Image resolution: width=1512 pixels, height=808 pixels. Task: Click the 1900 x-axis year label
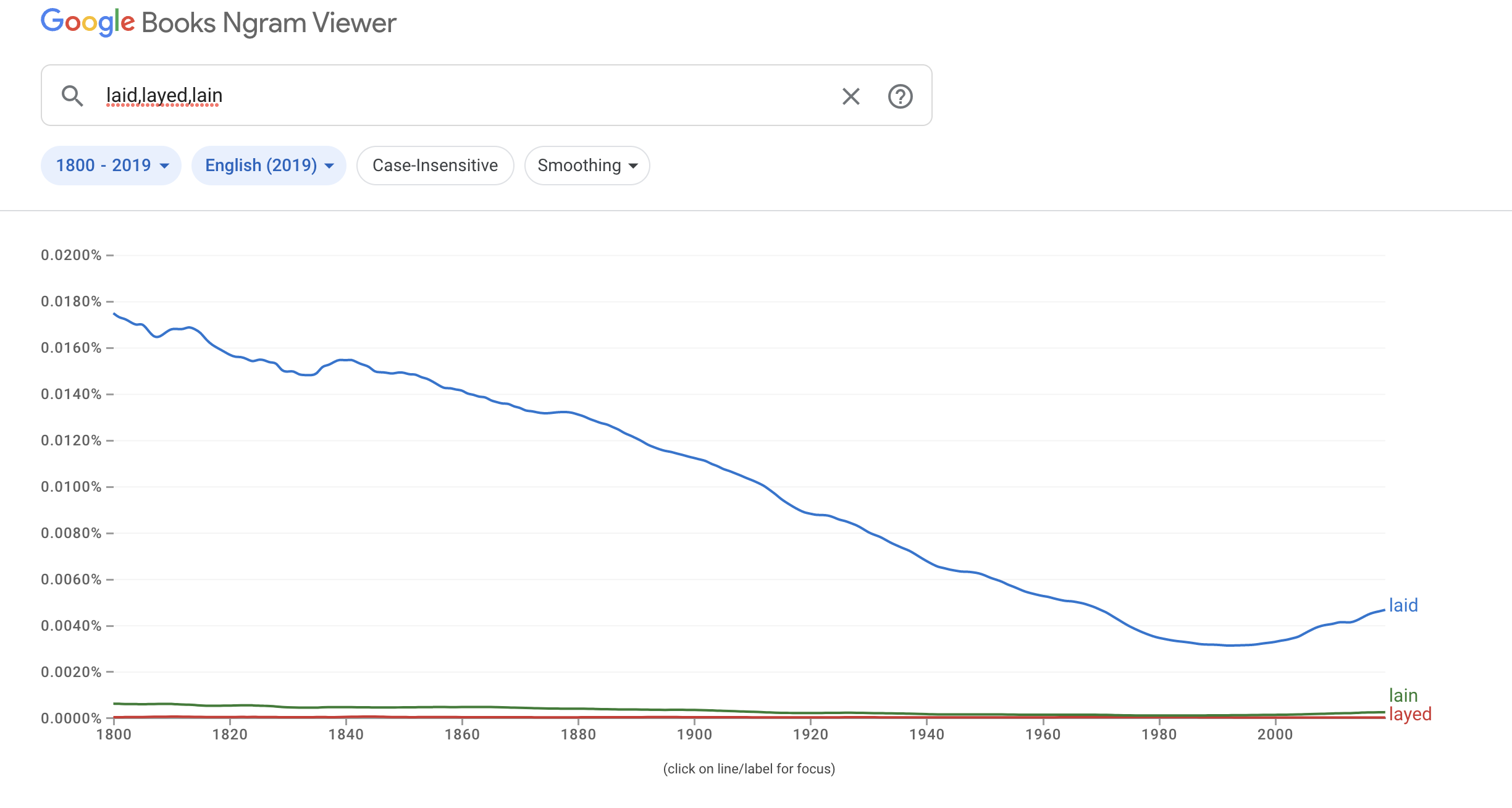pyautogui.click(x=694, y=734)
